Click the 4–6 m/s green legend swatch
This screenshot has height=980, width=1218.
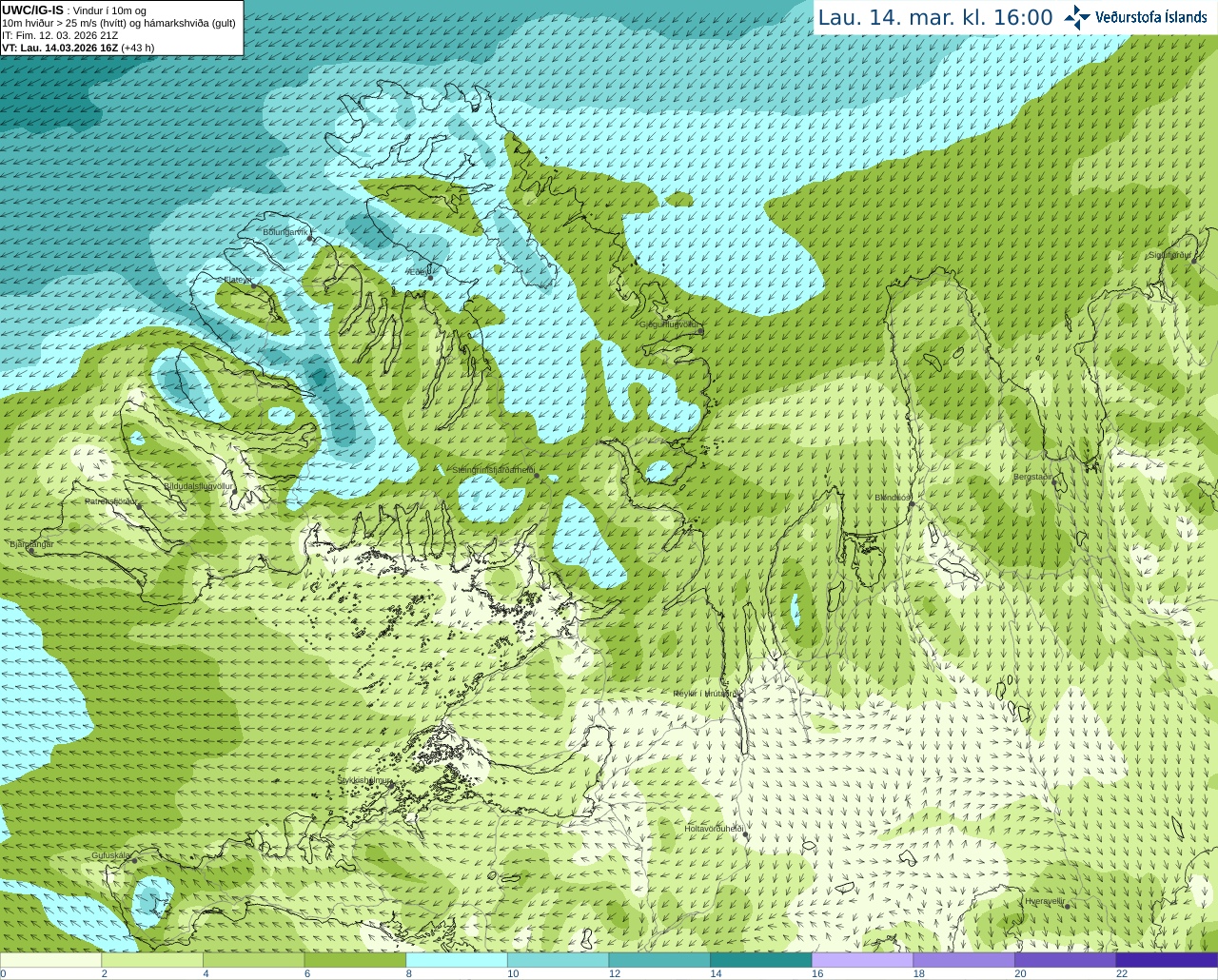point(253,960)
